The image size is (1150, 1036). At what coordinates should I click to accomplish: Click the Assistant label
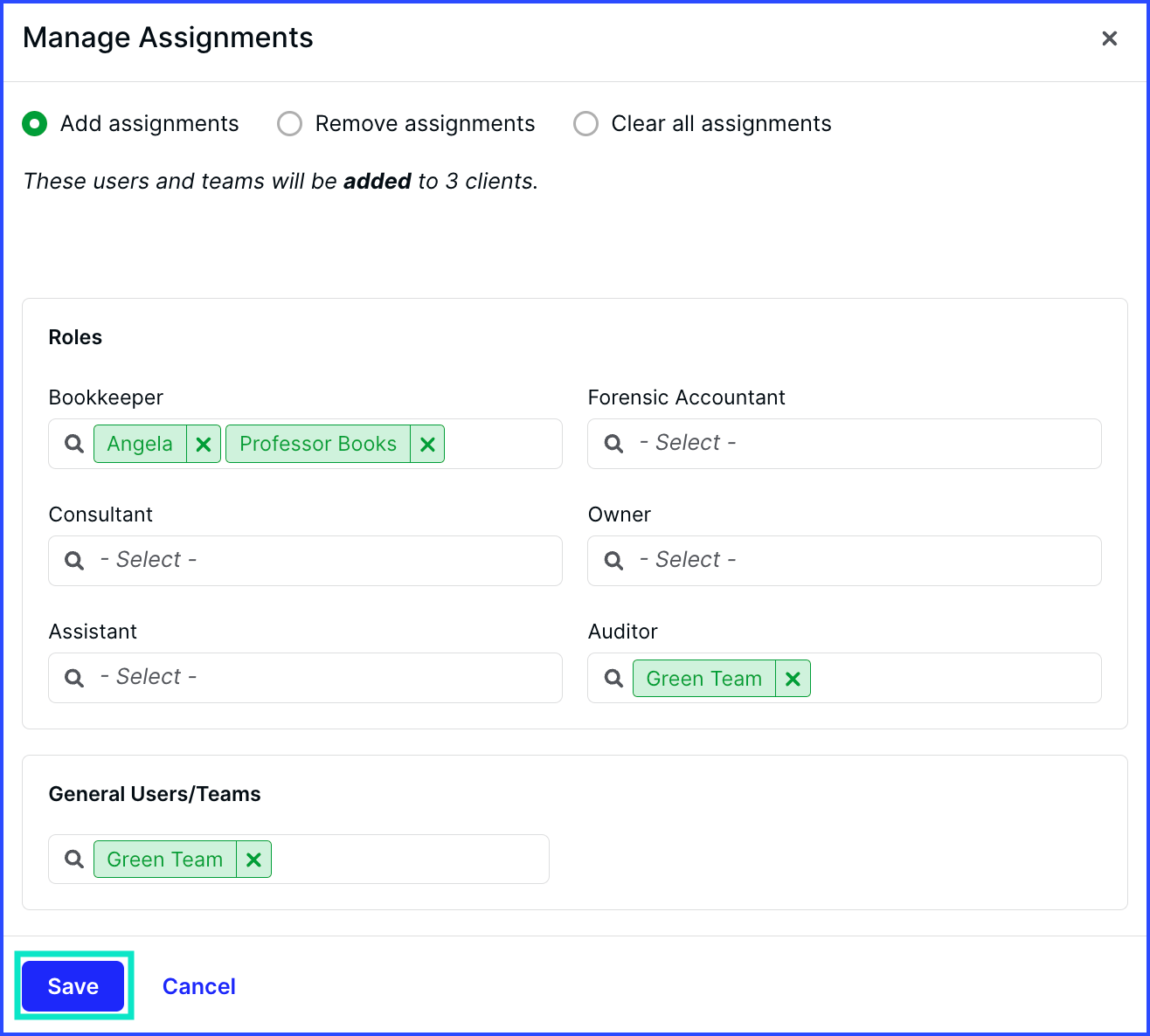pos(93,632)
